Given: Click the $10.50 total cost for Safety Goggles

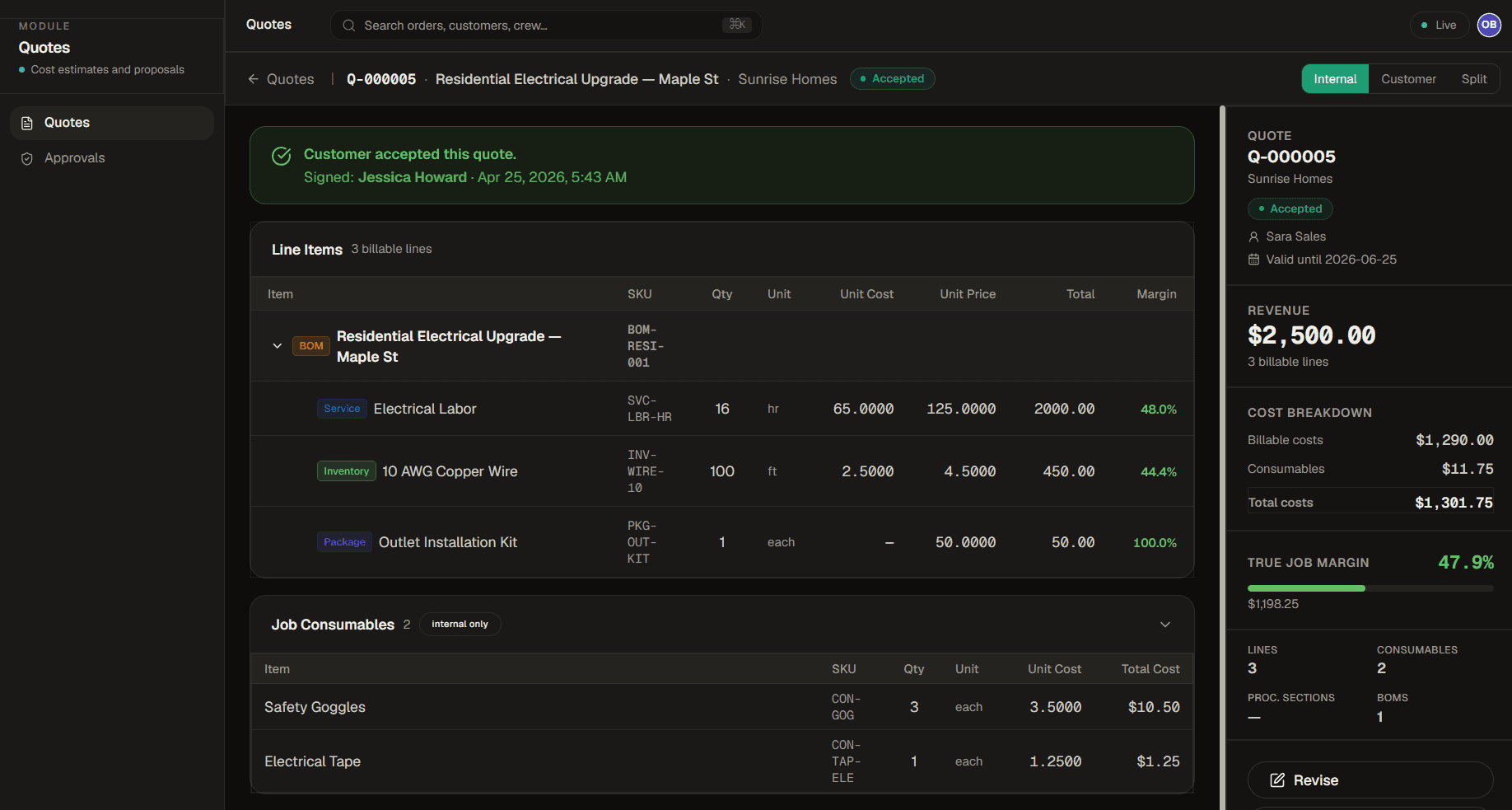Looking at the screenshot, I should tap(1154, 707).
